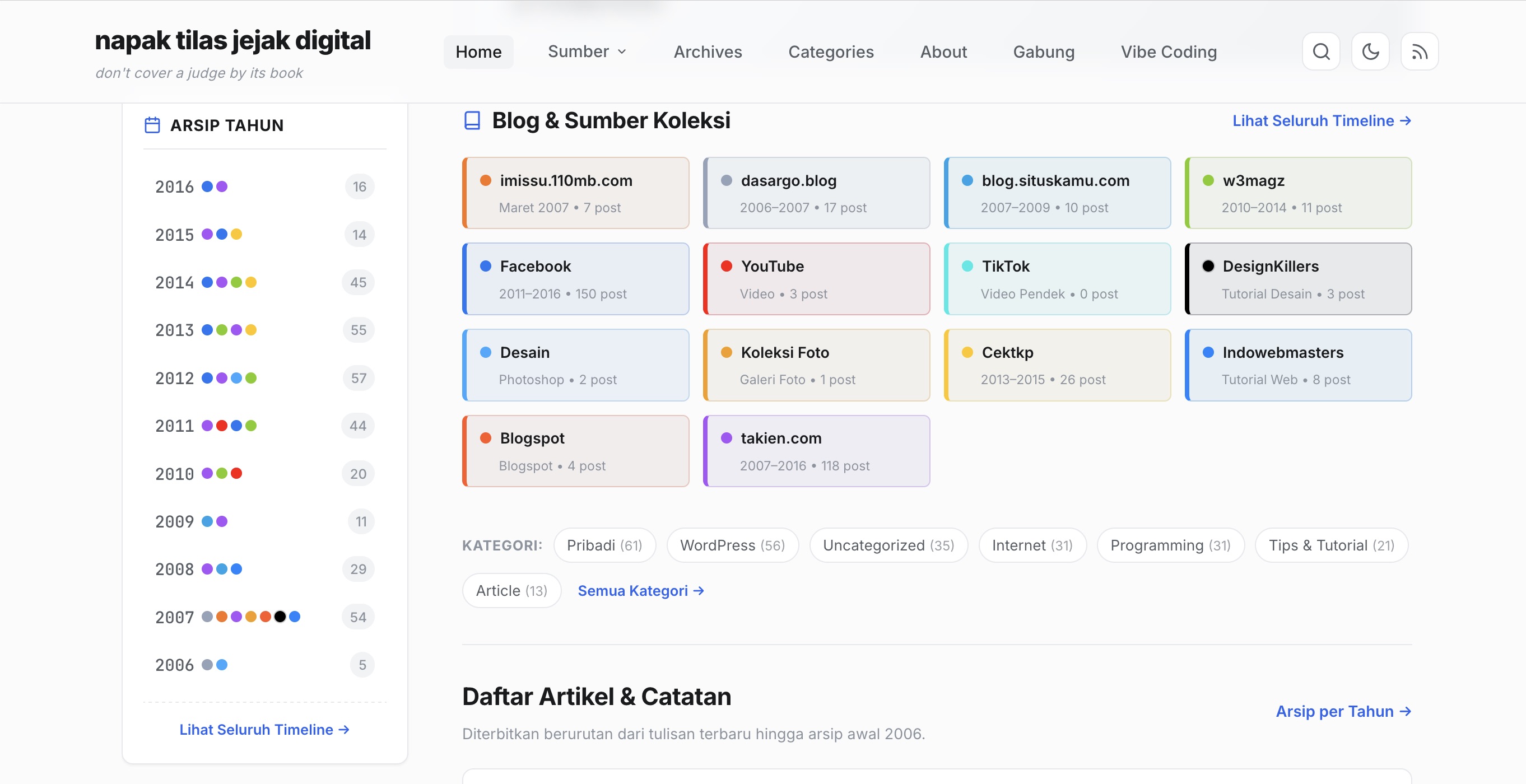The image size is (1526, 784).
Task: Click the 45 post count badge for 2014
Action: click(x=359, y=282)
